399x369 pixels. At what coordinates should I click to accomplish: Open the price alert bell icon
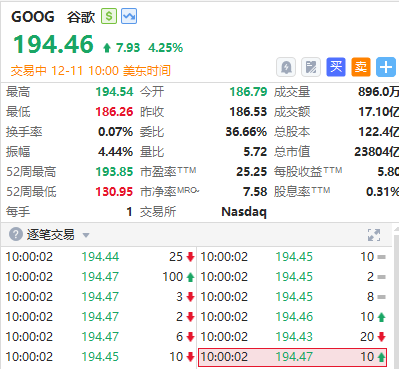286,67
